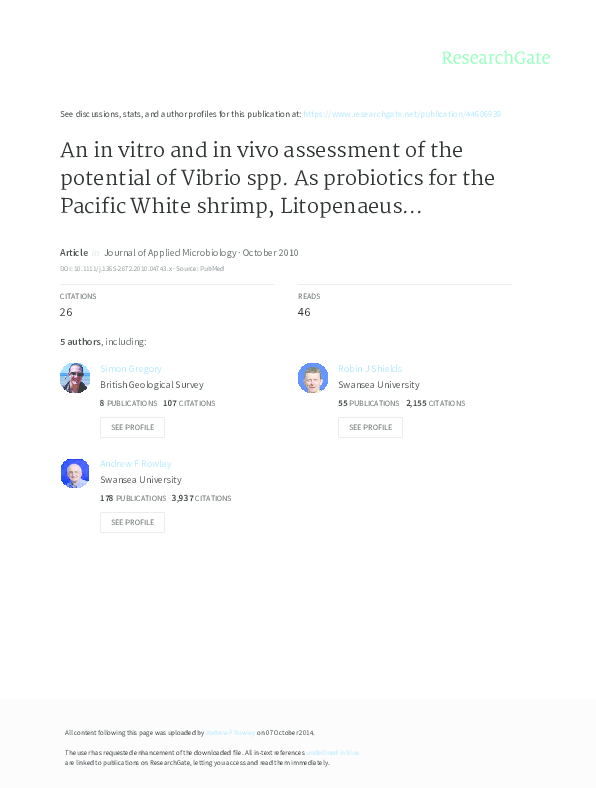Open the Andrew F Rowley name link beside his photo
The width and height of the screenshot is (596, 788).
(x=136, y=463)
